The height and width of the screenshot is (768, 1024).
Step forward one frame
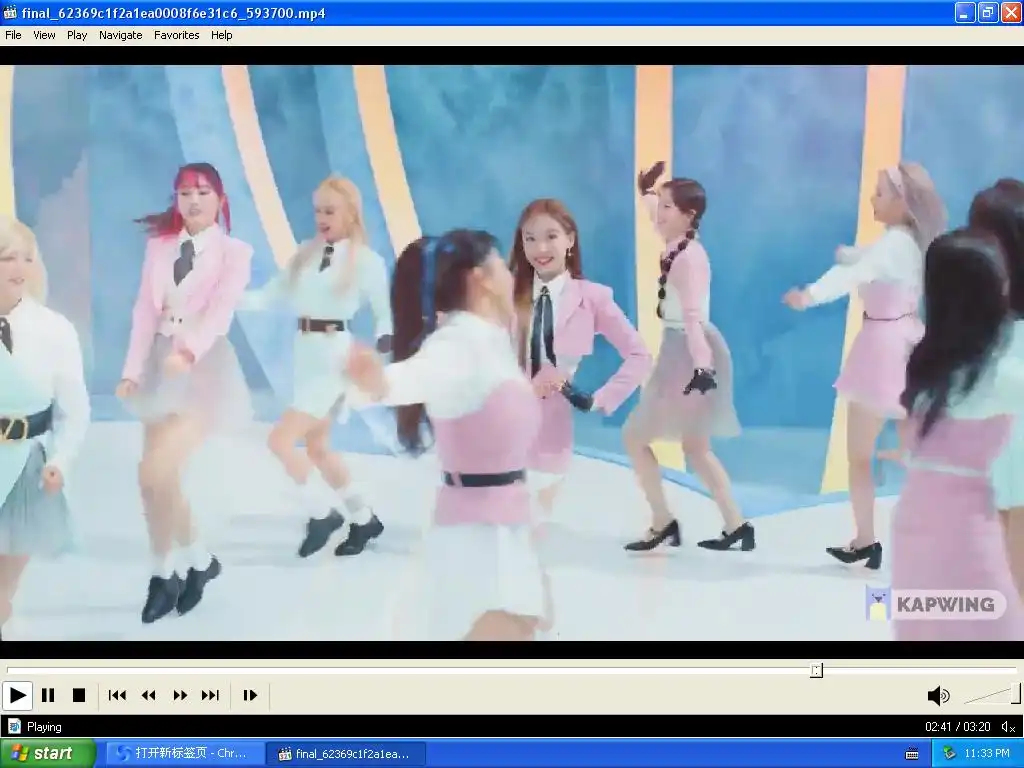pos(250,696)
